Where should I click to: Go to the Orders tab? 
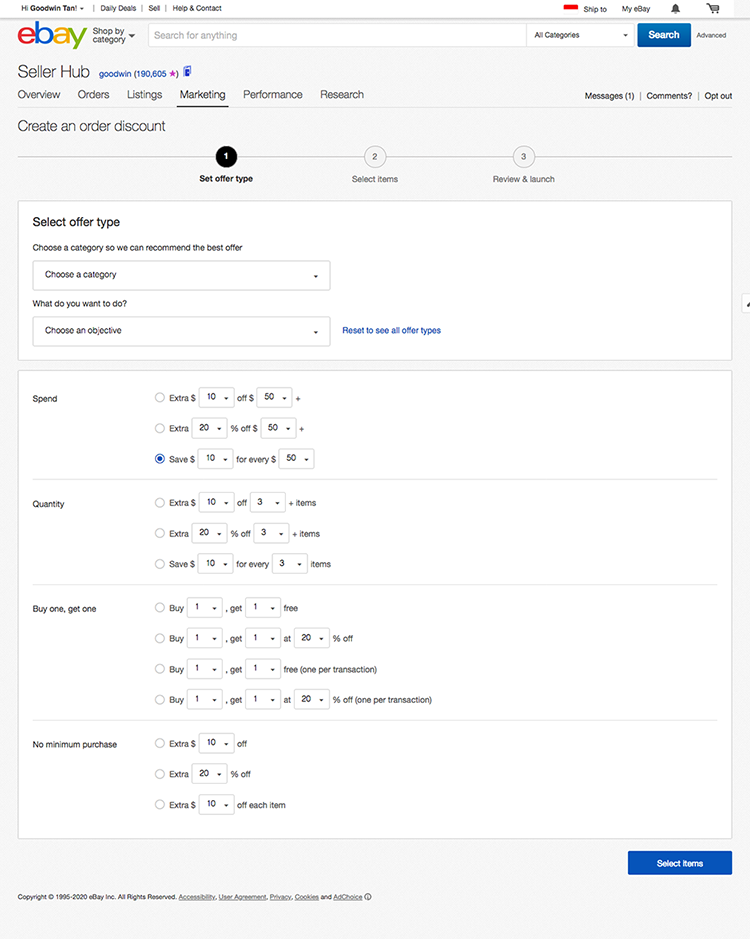point(93,95)
